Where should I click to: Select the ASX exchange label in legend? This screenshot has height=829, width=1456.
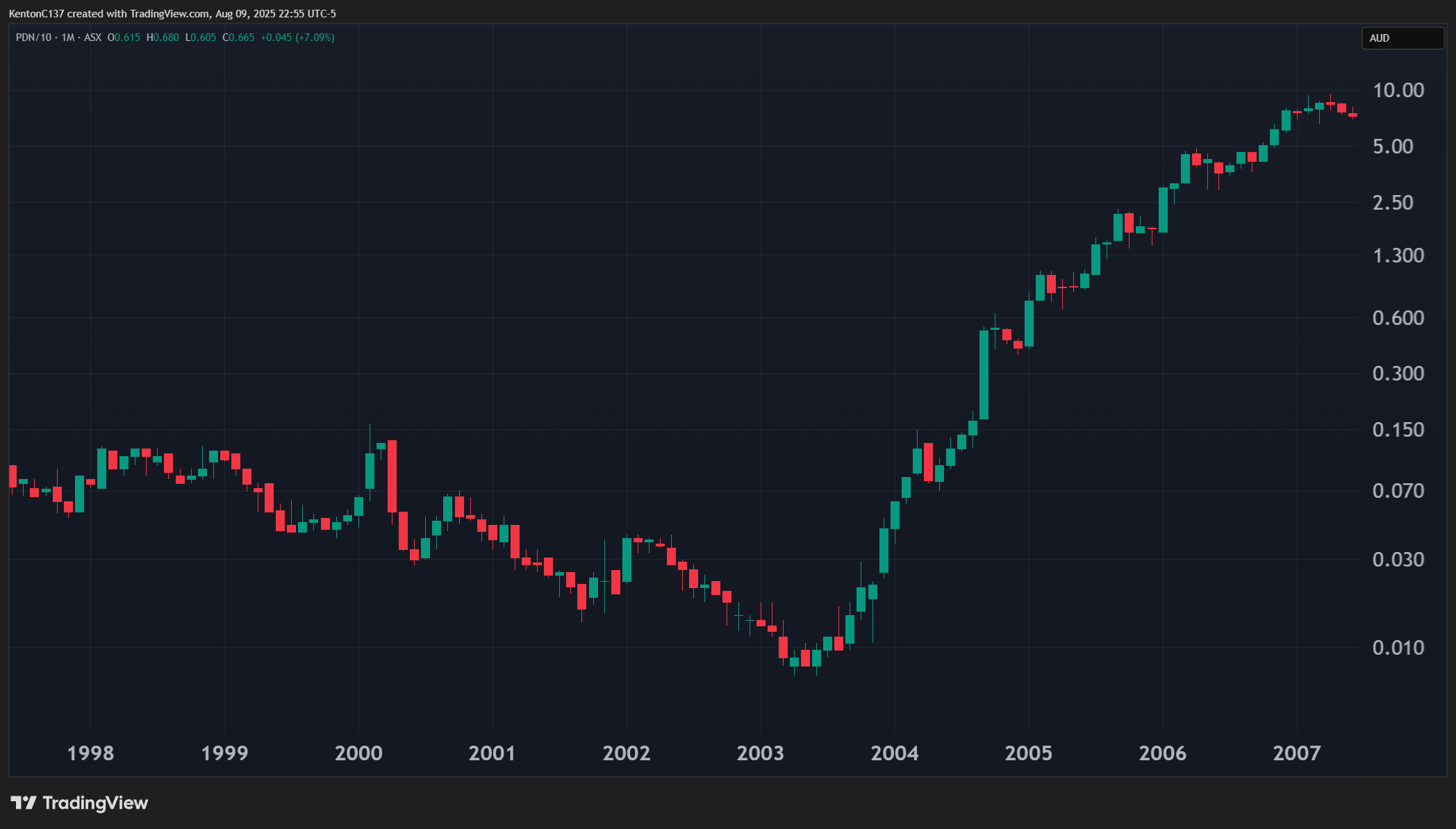point(92,38)
